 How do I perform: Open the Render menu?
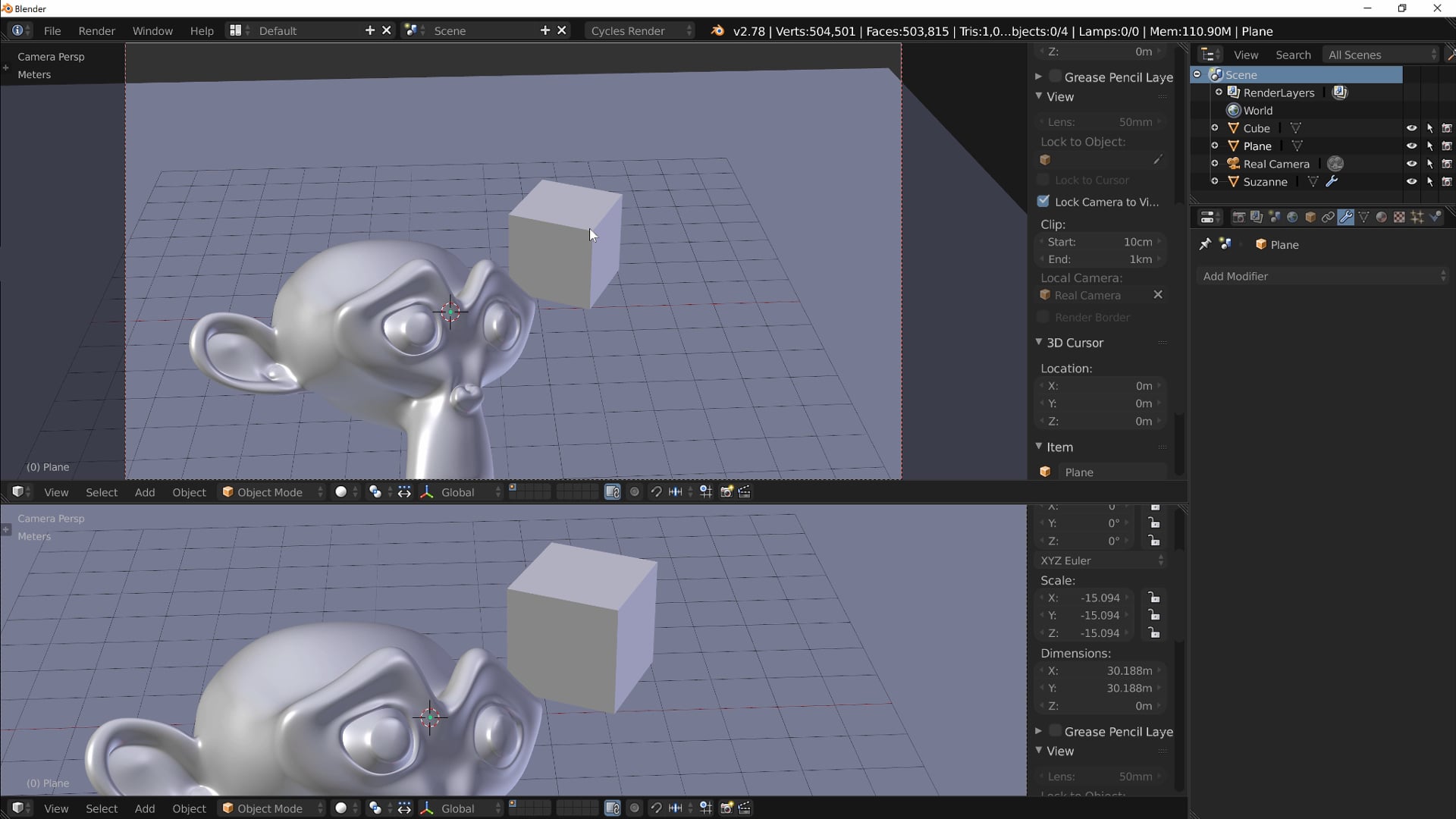(x=96, y=30)
